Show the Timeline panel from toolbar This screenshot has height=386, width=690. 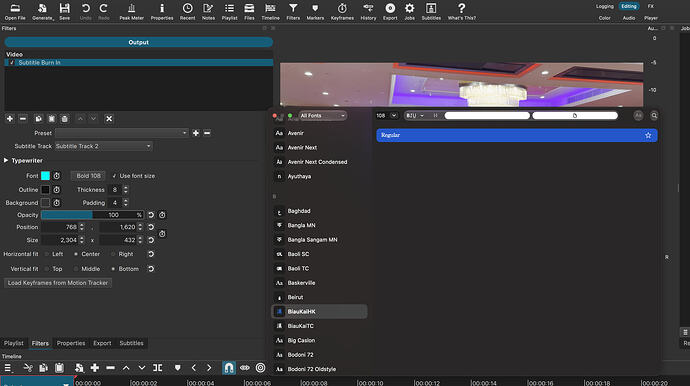pyautogui.click(x=271, y=12)
